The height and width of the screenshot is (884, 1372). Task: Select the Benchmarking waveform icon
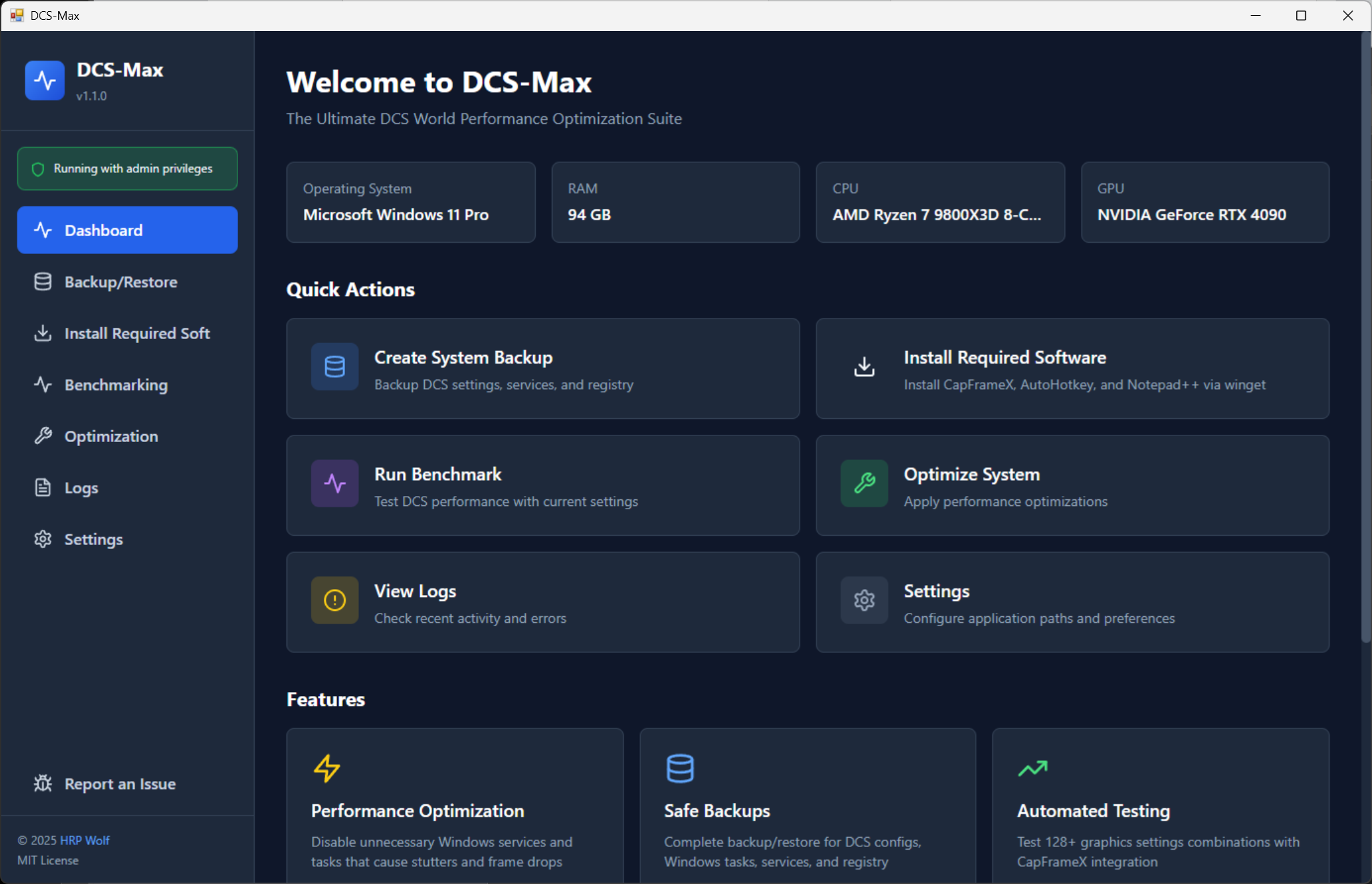pos(42,385)
